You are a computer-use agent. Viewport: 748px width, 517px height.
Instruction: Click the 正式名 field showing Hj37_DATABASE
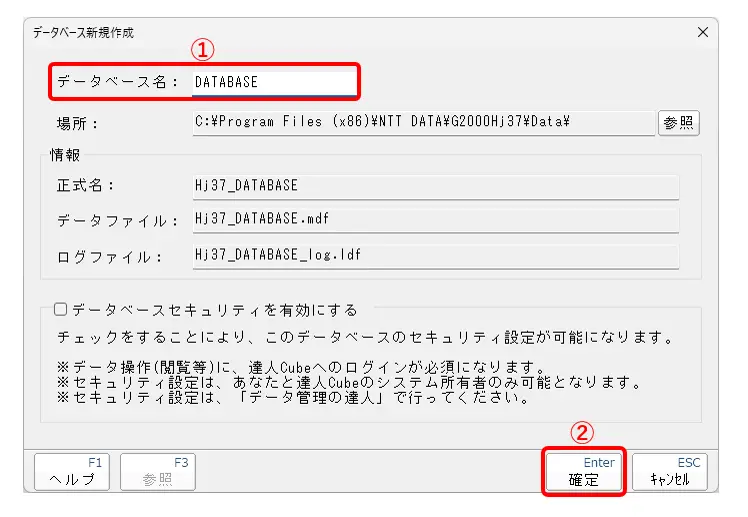point(435,185)
